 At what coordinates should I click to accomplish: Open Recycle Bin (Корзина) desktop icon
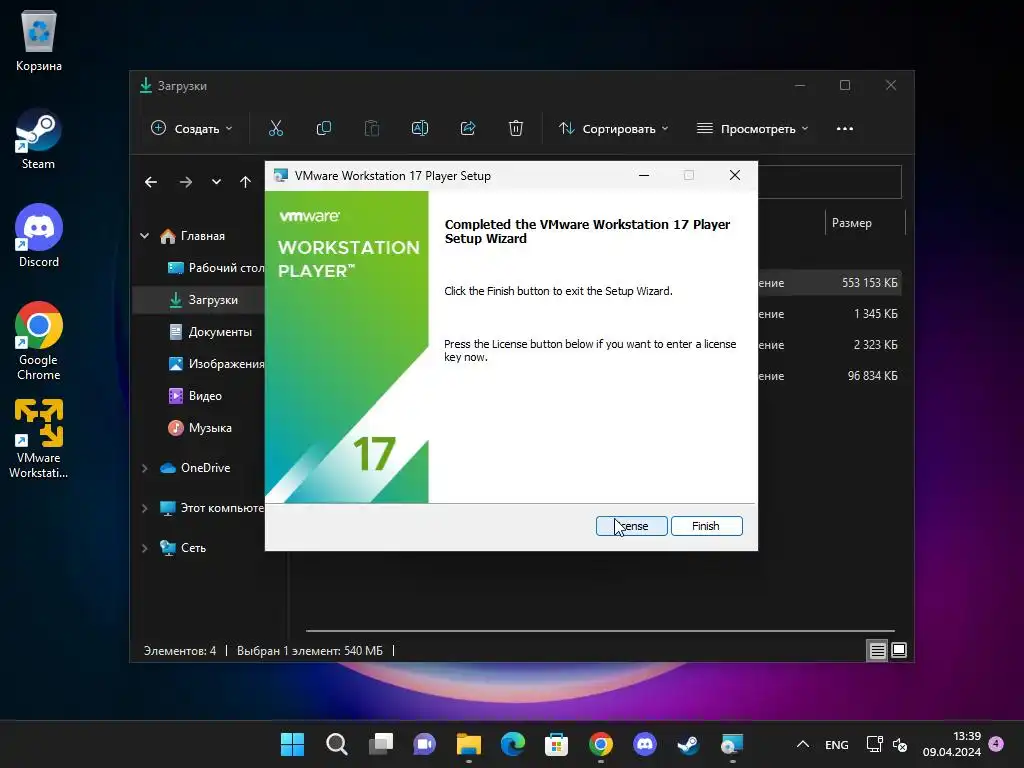(x=39, y=42)
